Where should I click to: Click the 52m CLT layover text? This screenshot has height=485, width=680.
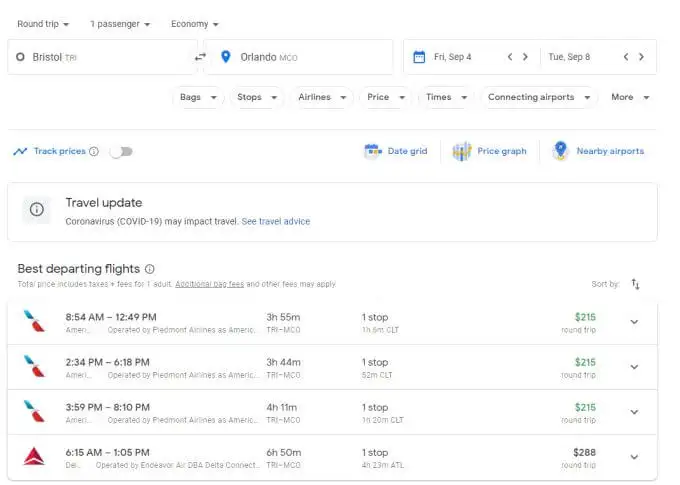pos(377,375)
